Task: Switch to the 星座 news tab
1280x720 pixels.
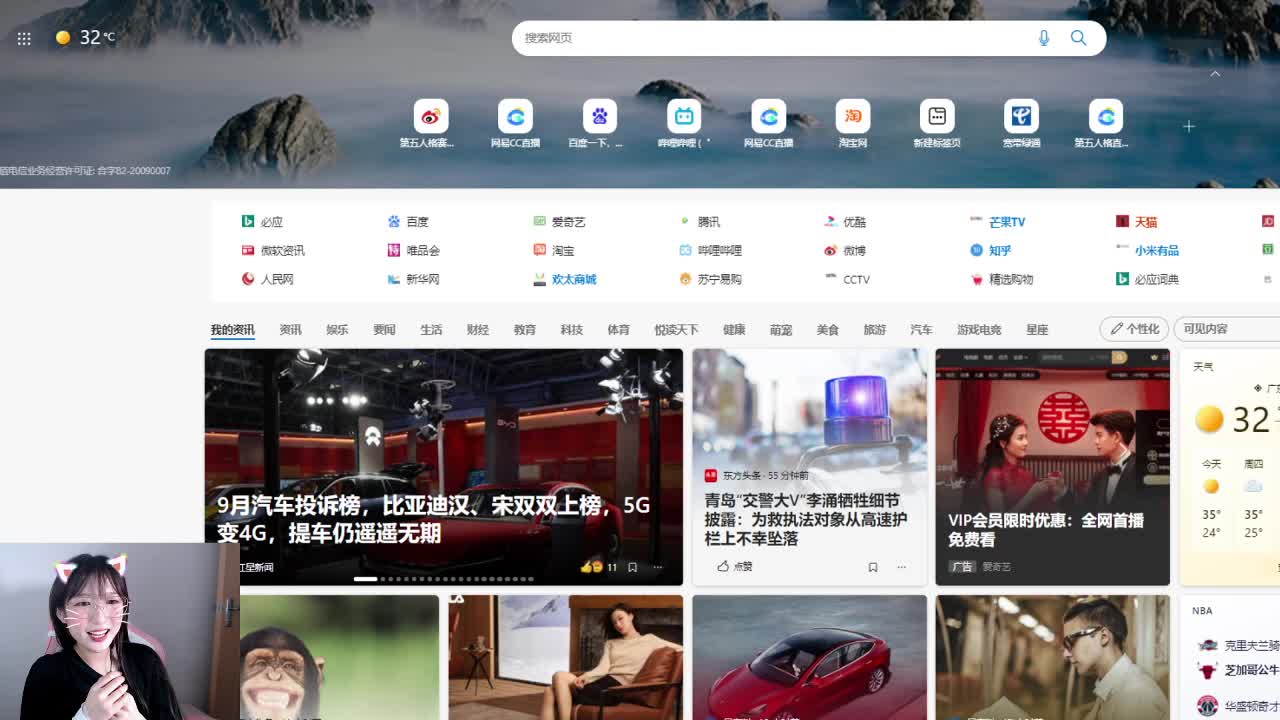Action: tap(1037, 329)
